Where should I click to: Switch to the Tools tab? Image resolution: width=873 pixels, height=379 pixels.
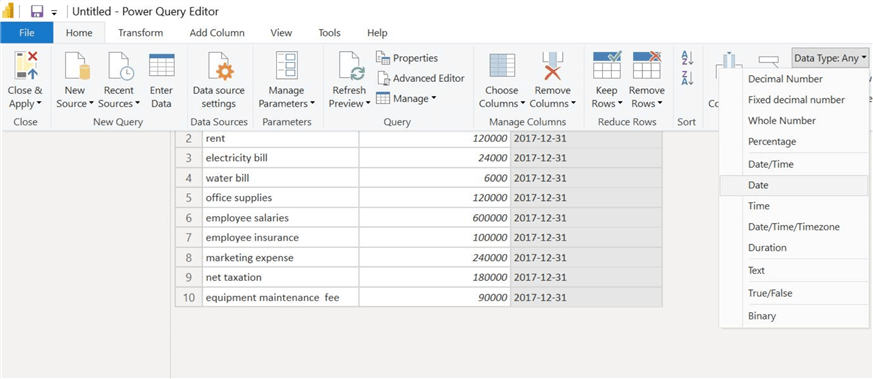click(330, 33)
